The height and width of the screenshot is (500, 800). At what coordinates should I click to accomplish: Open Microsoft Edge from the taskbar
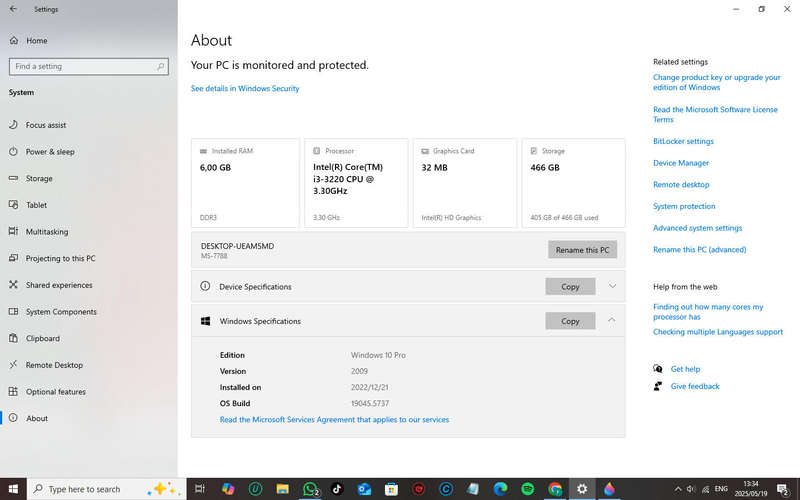pyautogui.click(x=501, y=489)
